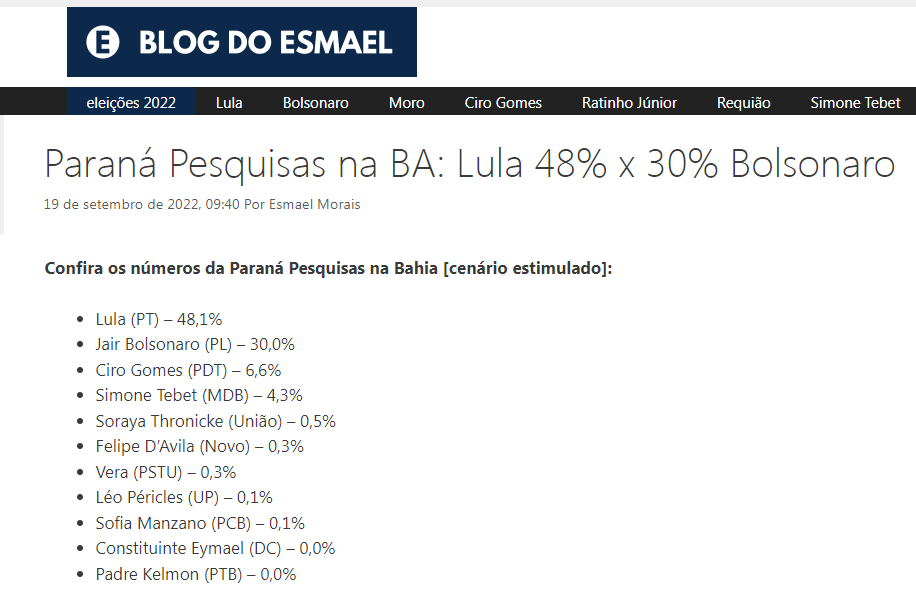Open Simone Tebet in the navigation bar

pyautogui.click(x=855, y=102)
